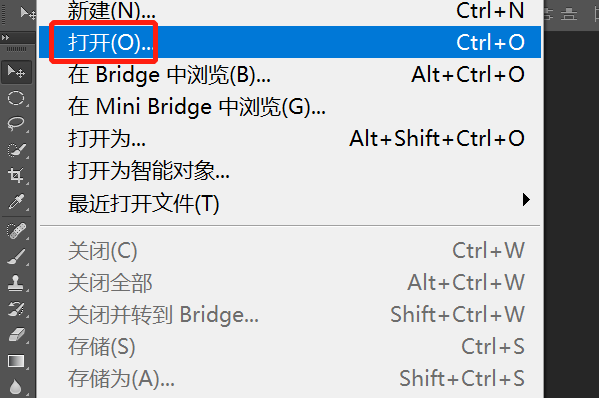Select the Move tool
The image size is (599, 398).
coord(16,72)
